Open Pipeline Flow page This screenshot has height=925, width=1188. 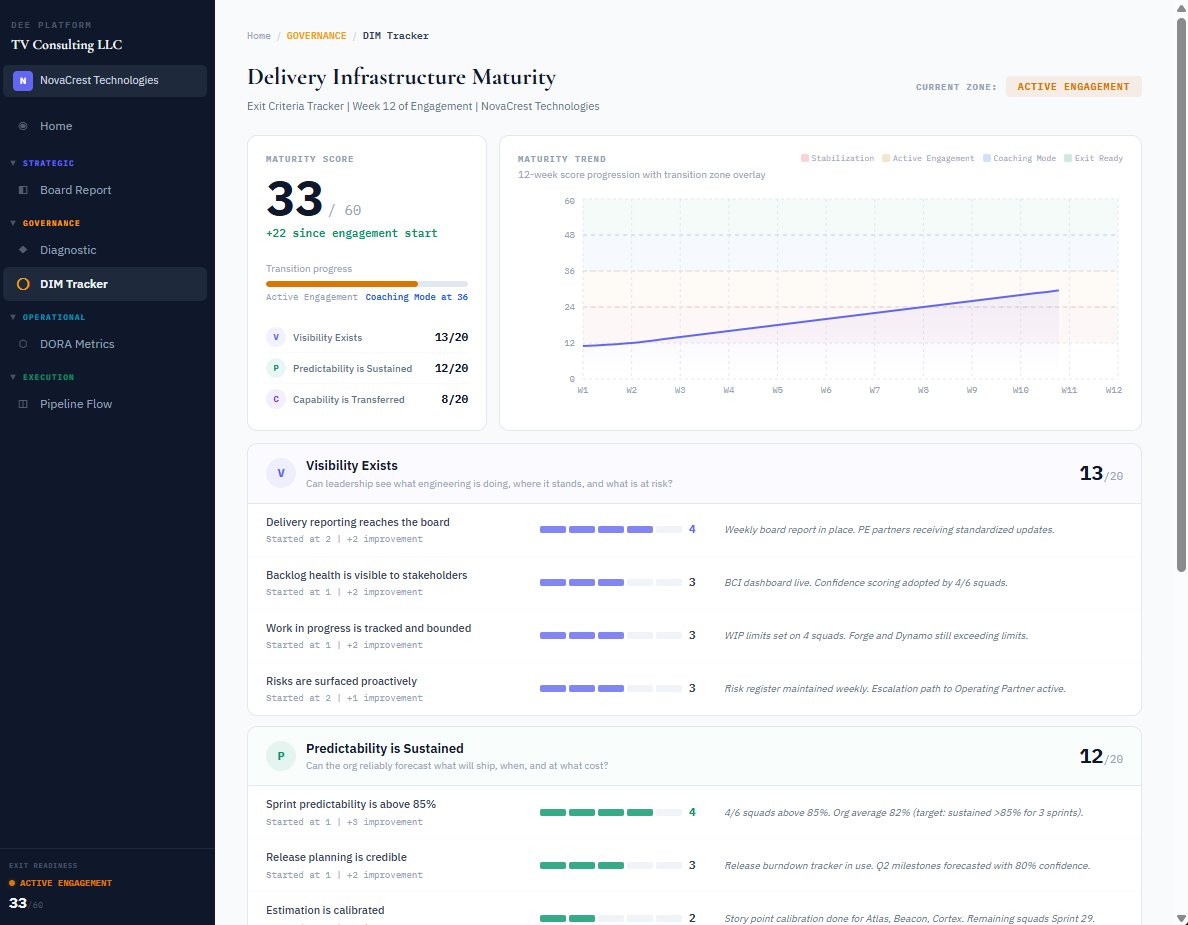click(x=105, y=405)
